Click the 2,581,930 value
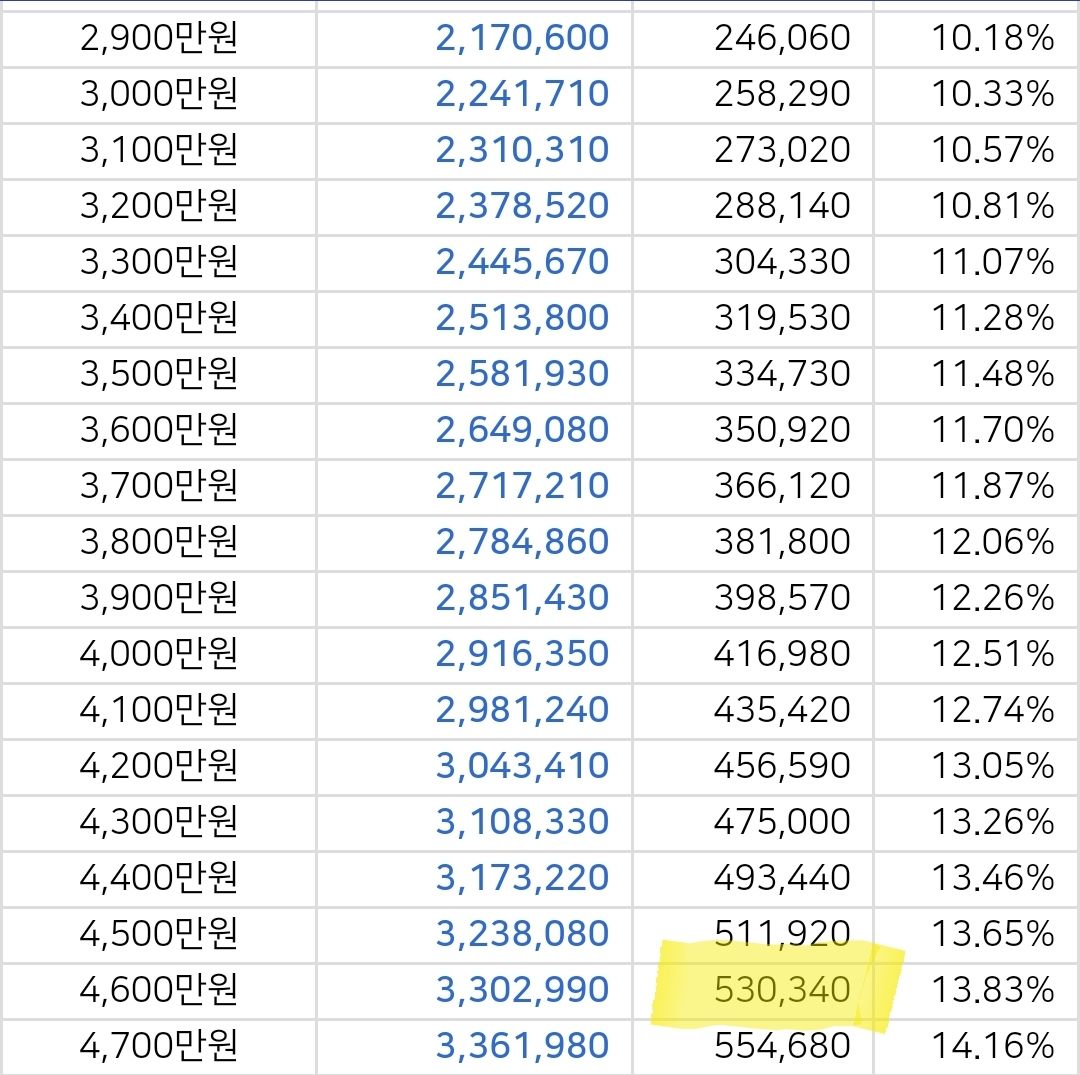 (523, 374)
